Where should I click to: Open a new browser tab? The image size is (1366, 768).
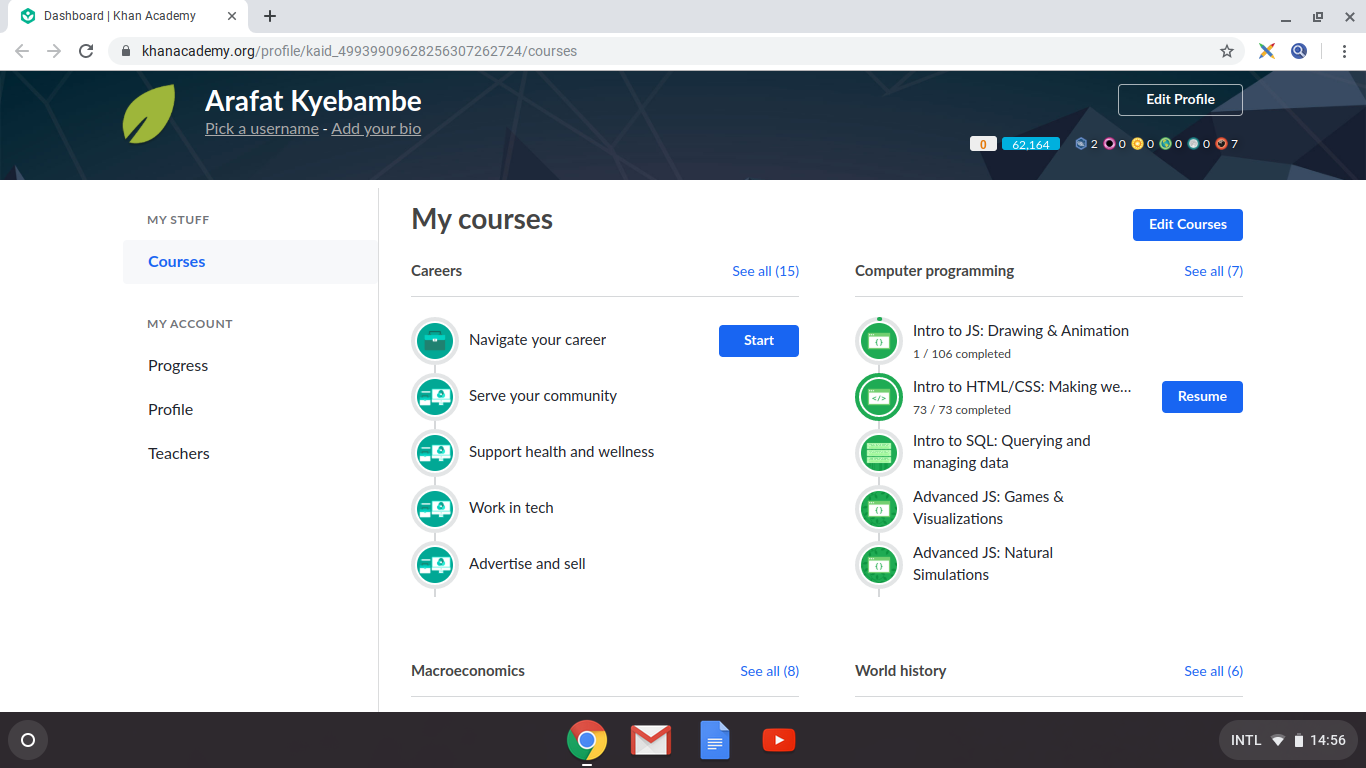point(270,16)
